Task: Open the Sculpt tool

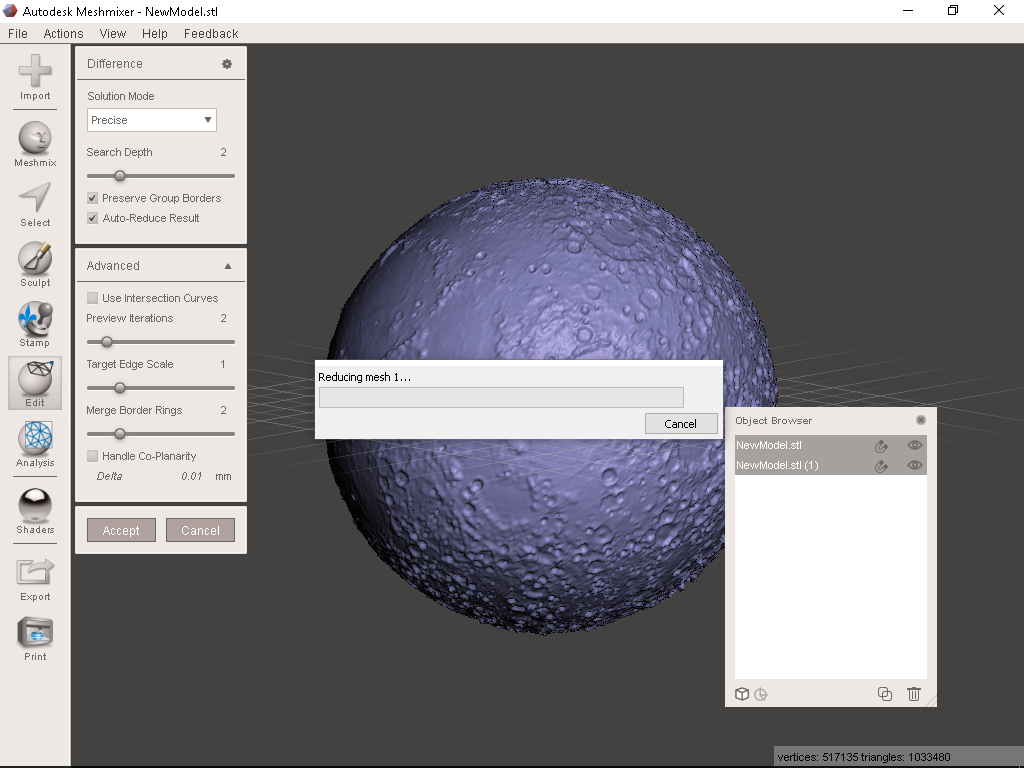Action: [x=35, y=264]
